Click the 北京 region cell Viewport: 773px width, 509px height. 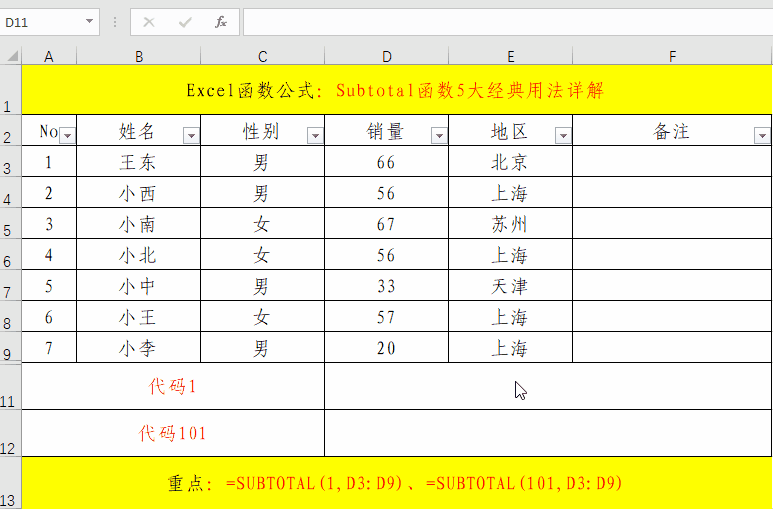[x=510, y=161]
